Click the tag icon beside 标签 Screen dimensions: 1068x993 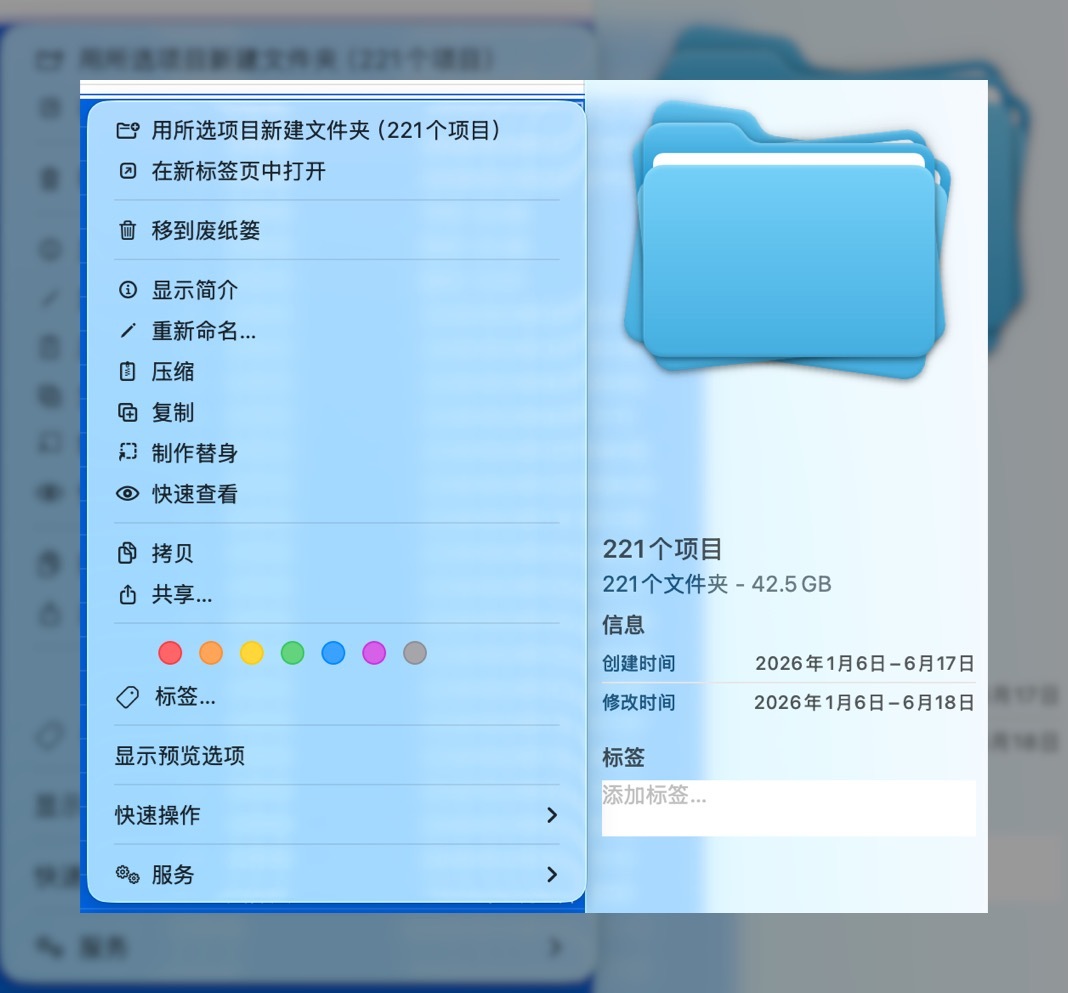pyautogui.click(x=127, y=697)
